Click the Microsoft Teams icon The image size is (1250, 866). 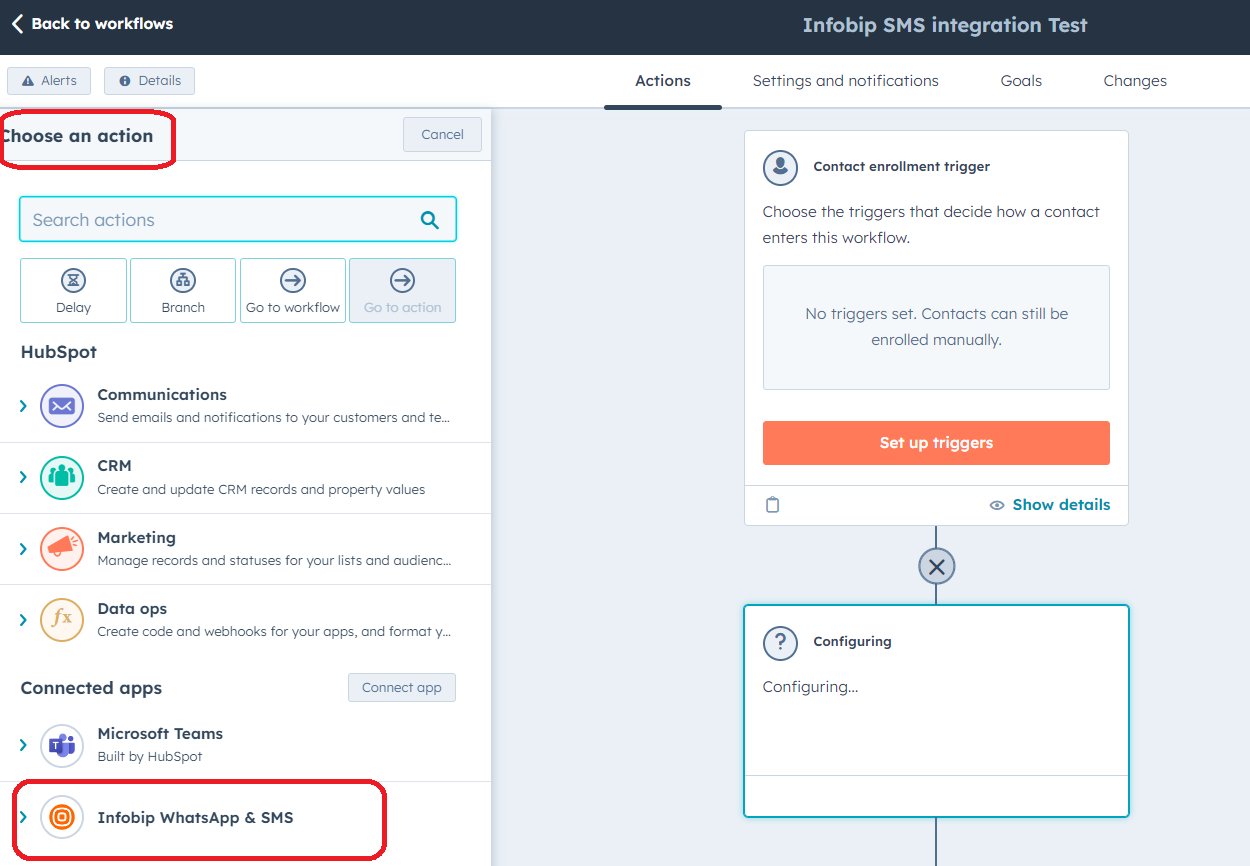click(x=62, y=745)
